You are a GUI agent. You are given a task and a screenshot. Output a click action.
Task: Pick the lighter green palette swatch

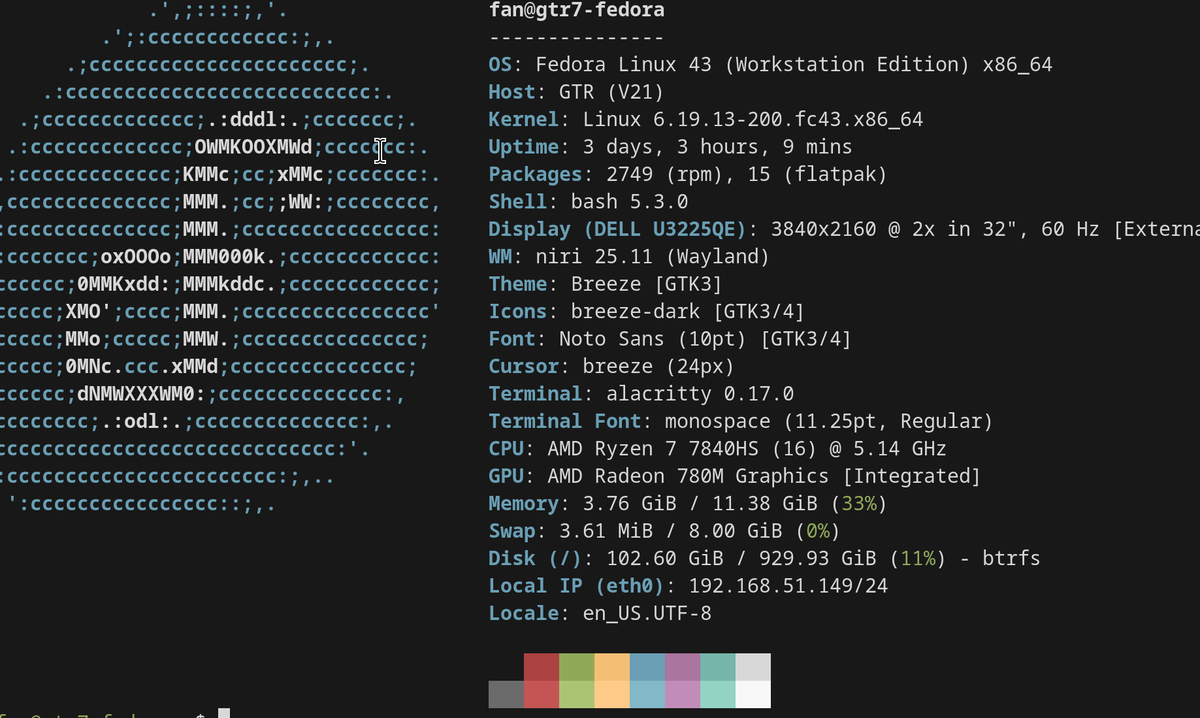click(576, 694)
